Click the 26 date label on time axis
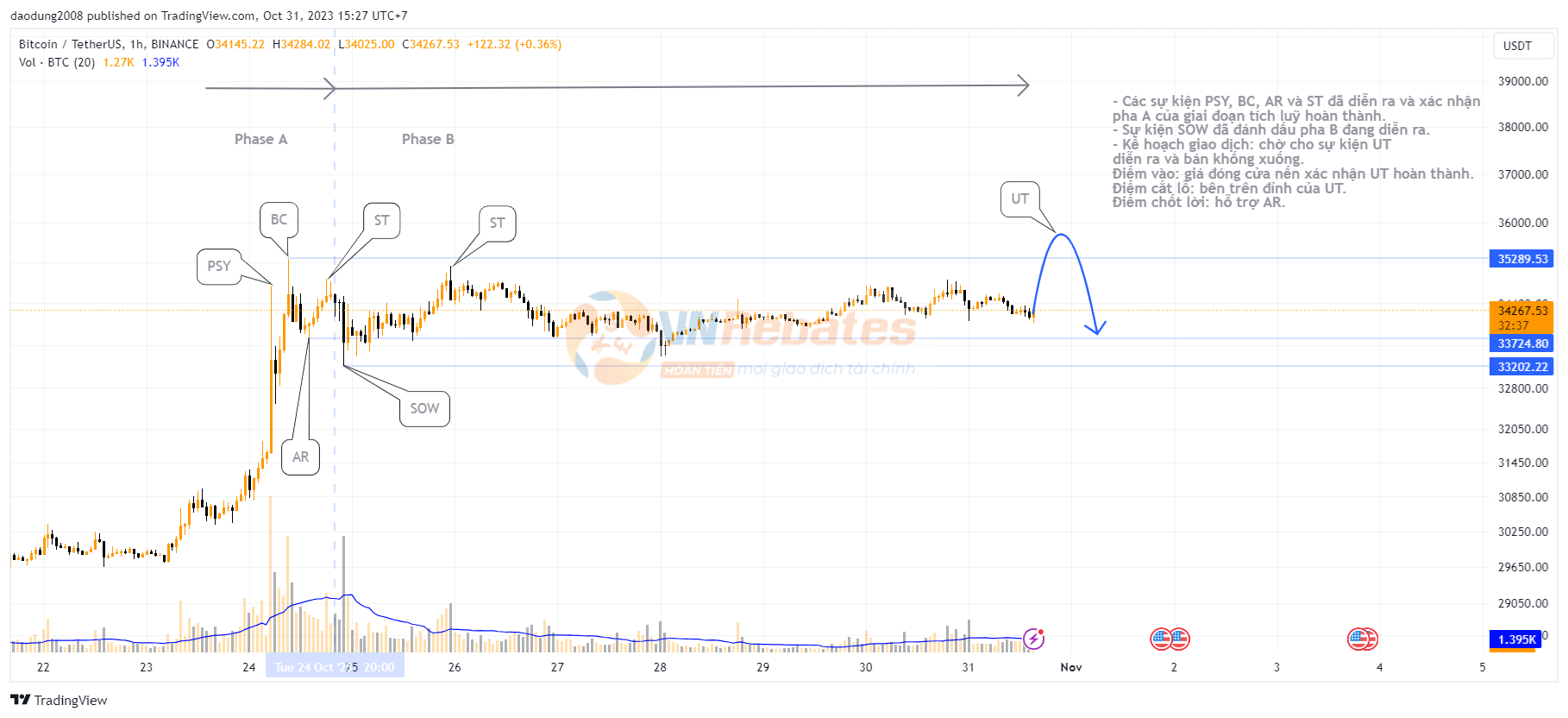This screenshot has height=718, width=1568. [455, 667]
